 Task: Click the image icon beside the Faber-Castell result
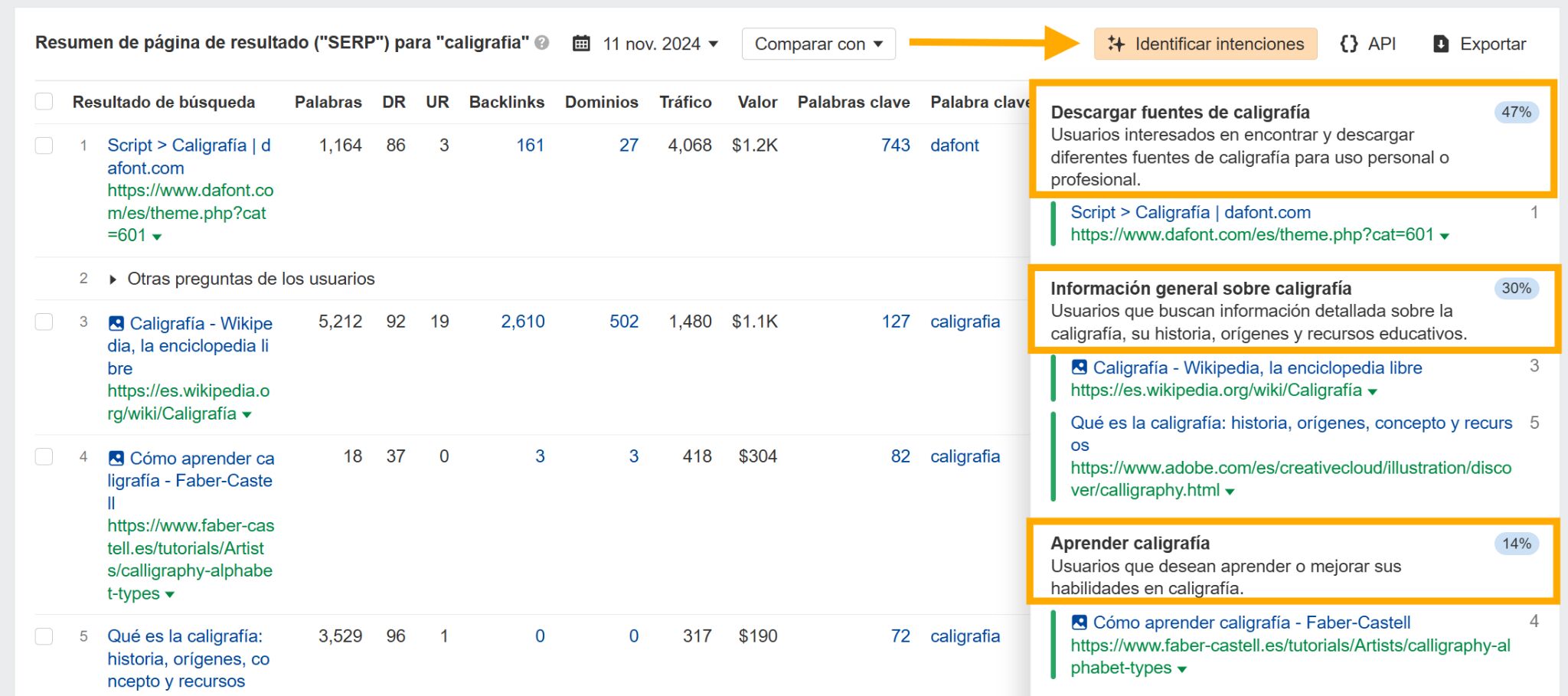(116, 458)
